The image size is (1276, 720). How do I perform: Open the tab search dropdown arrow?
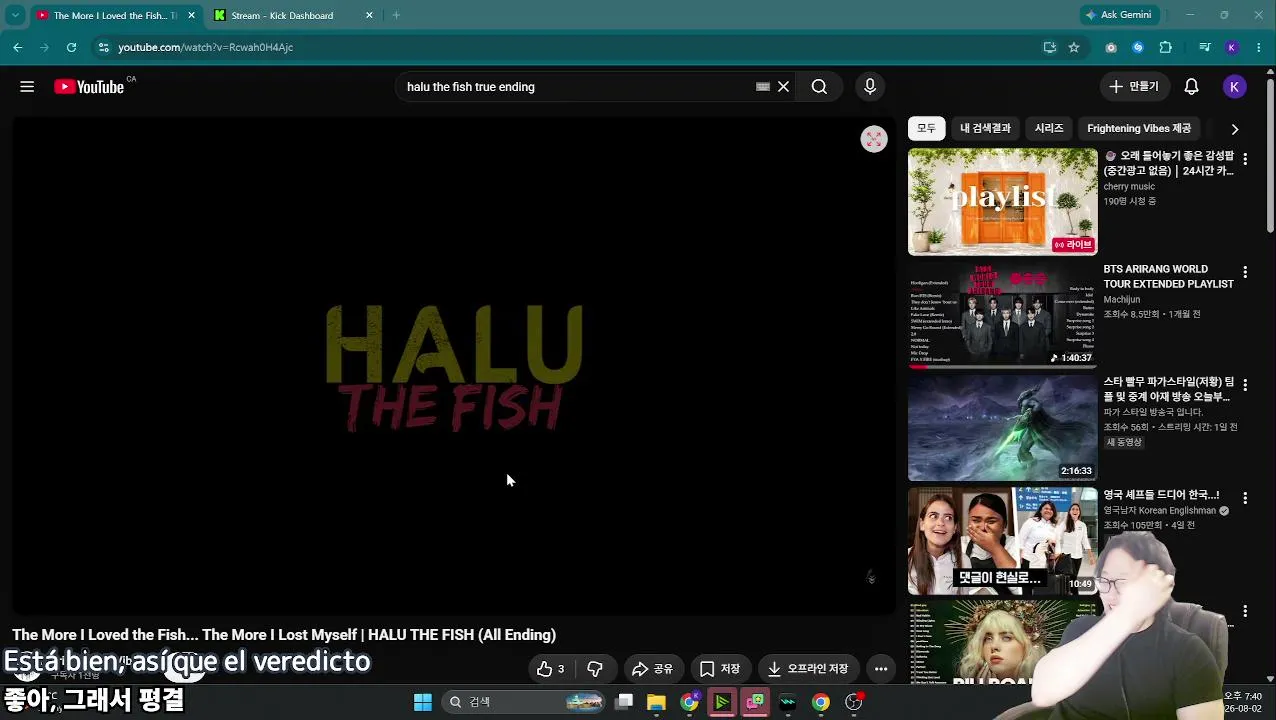[15, 15]
